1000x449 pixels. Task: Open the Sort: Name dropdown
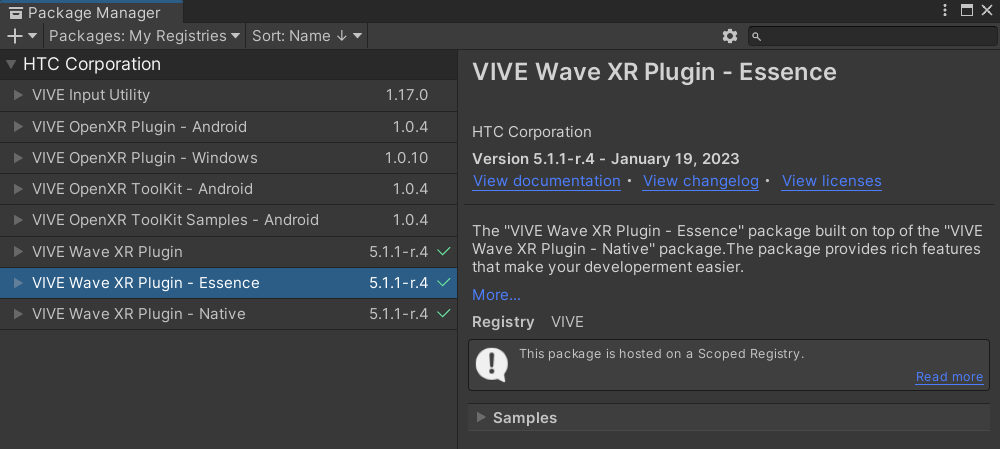pos(307,36)
